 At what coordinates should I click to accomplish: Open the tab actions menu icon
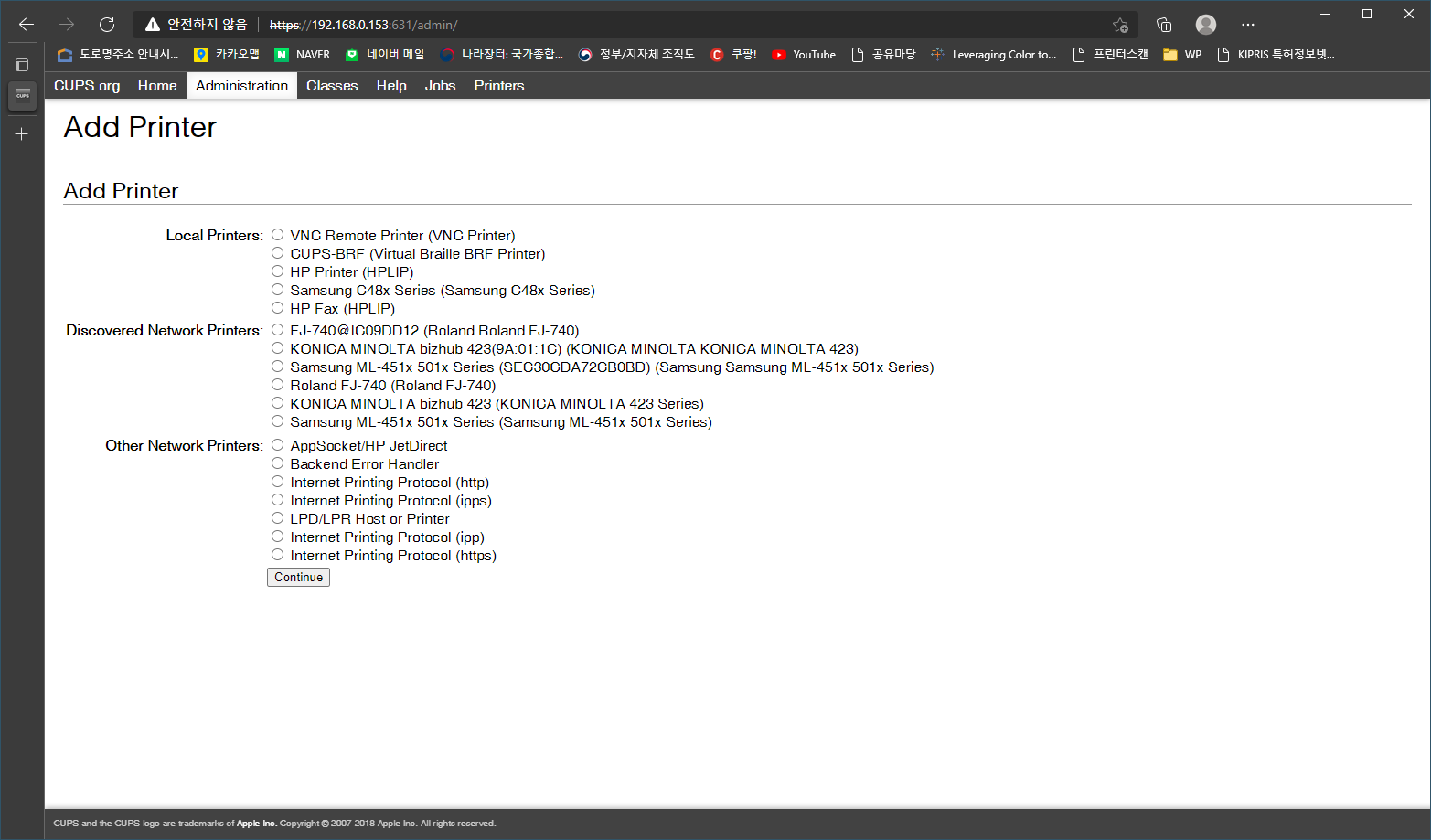tap(22, 65)
